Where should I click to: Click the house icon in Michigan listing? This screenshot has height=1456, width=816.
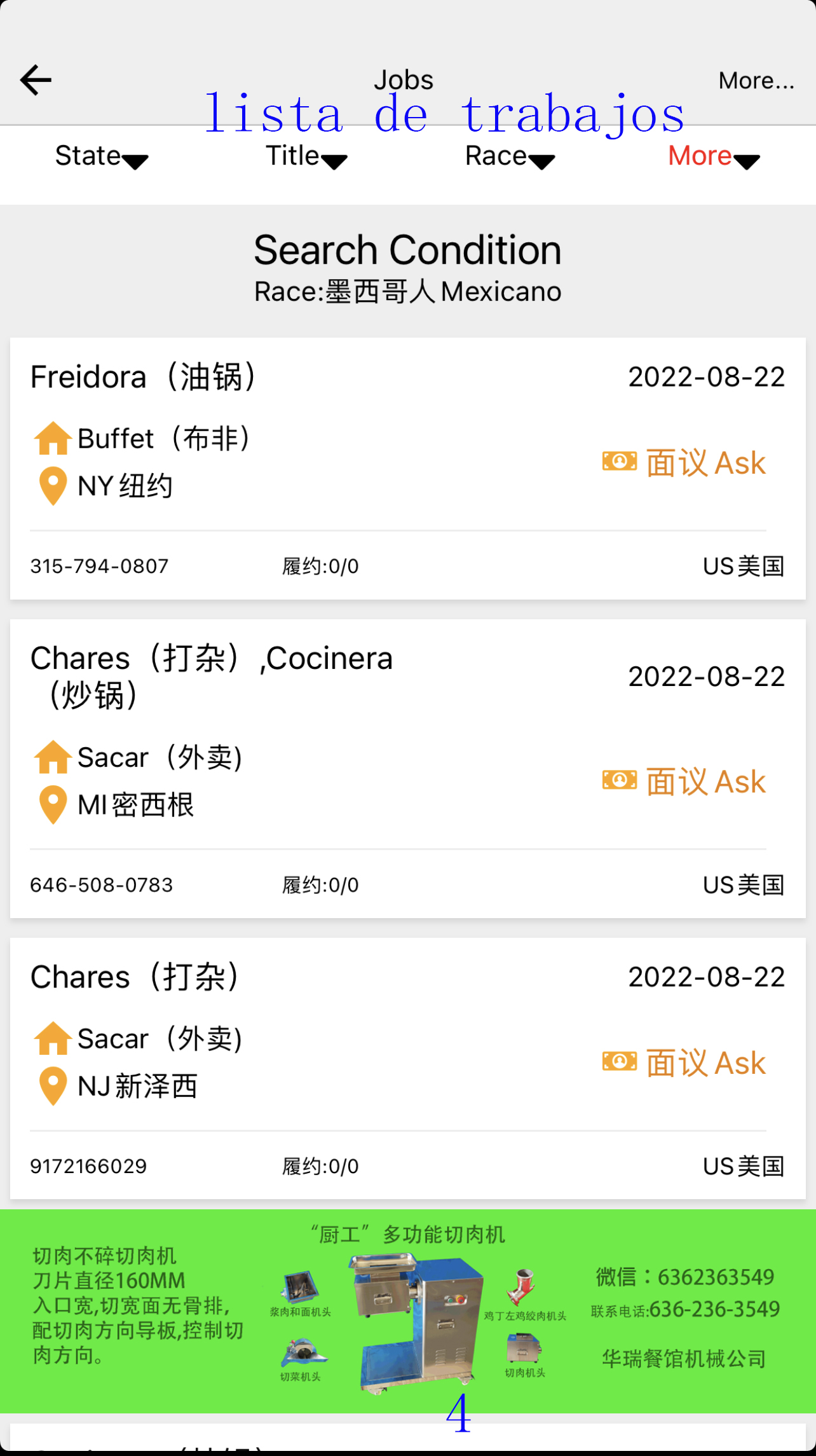click(x=52, y=757)
